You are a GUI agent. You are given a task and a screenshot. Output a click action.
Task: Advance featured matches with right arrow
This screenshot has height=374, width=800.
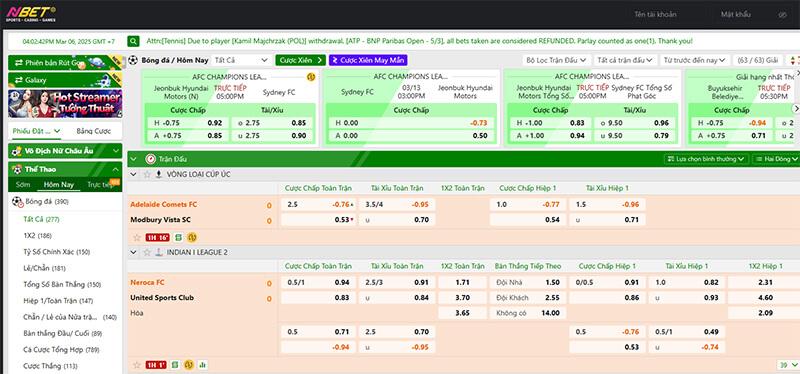pos(795,109)
